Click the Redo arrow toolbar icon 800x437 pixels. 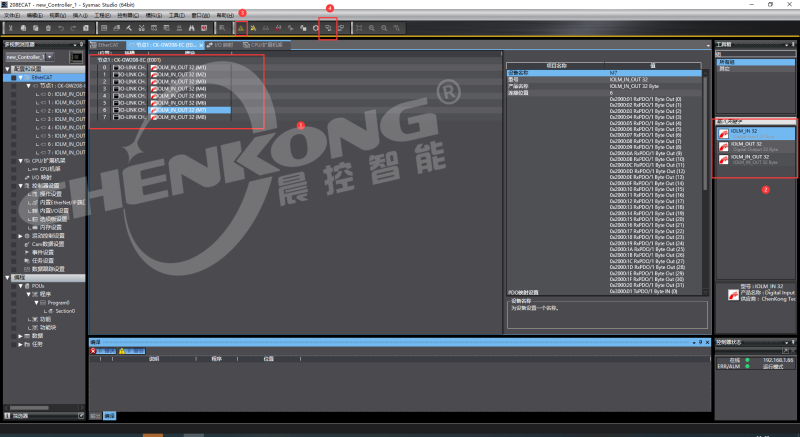(x=73, y=28)
